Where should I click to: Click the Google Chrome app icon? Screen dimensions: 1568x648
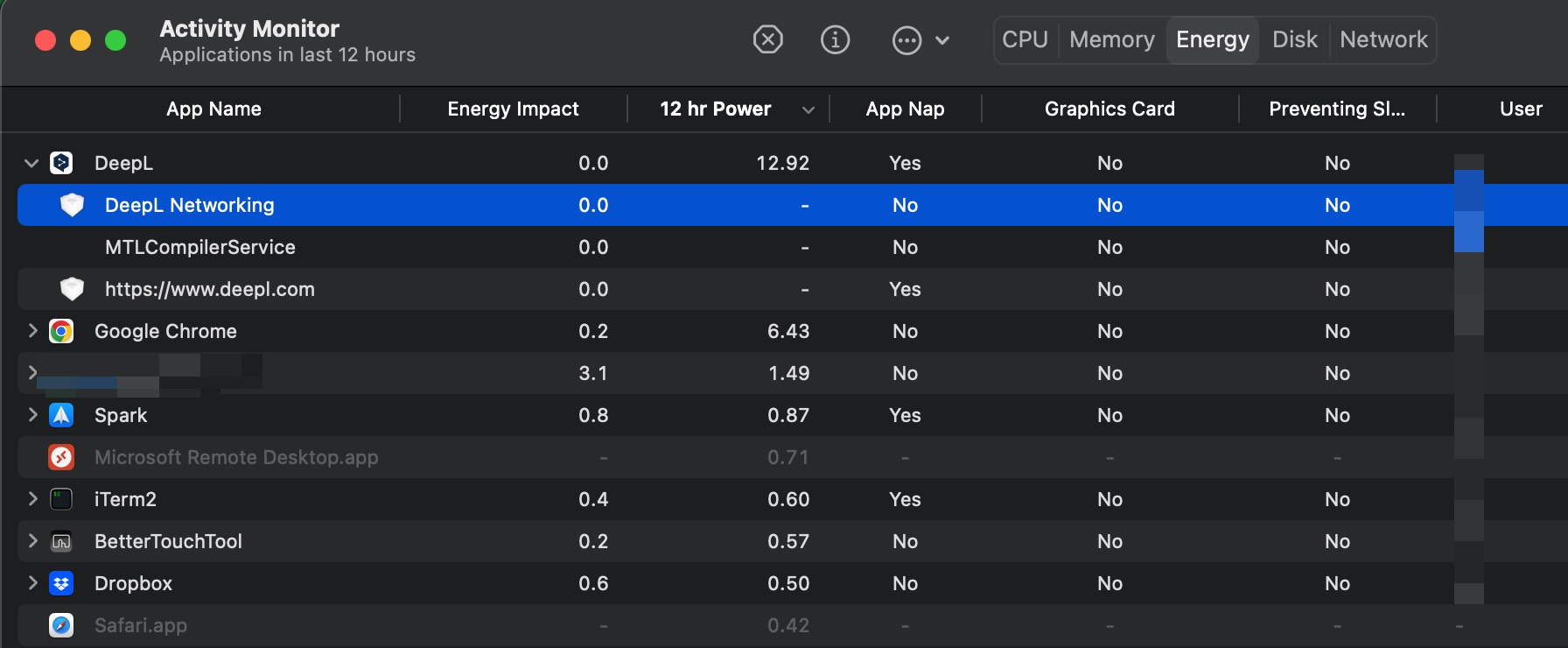(61, 331)
